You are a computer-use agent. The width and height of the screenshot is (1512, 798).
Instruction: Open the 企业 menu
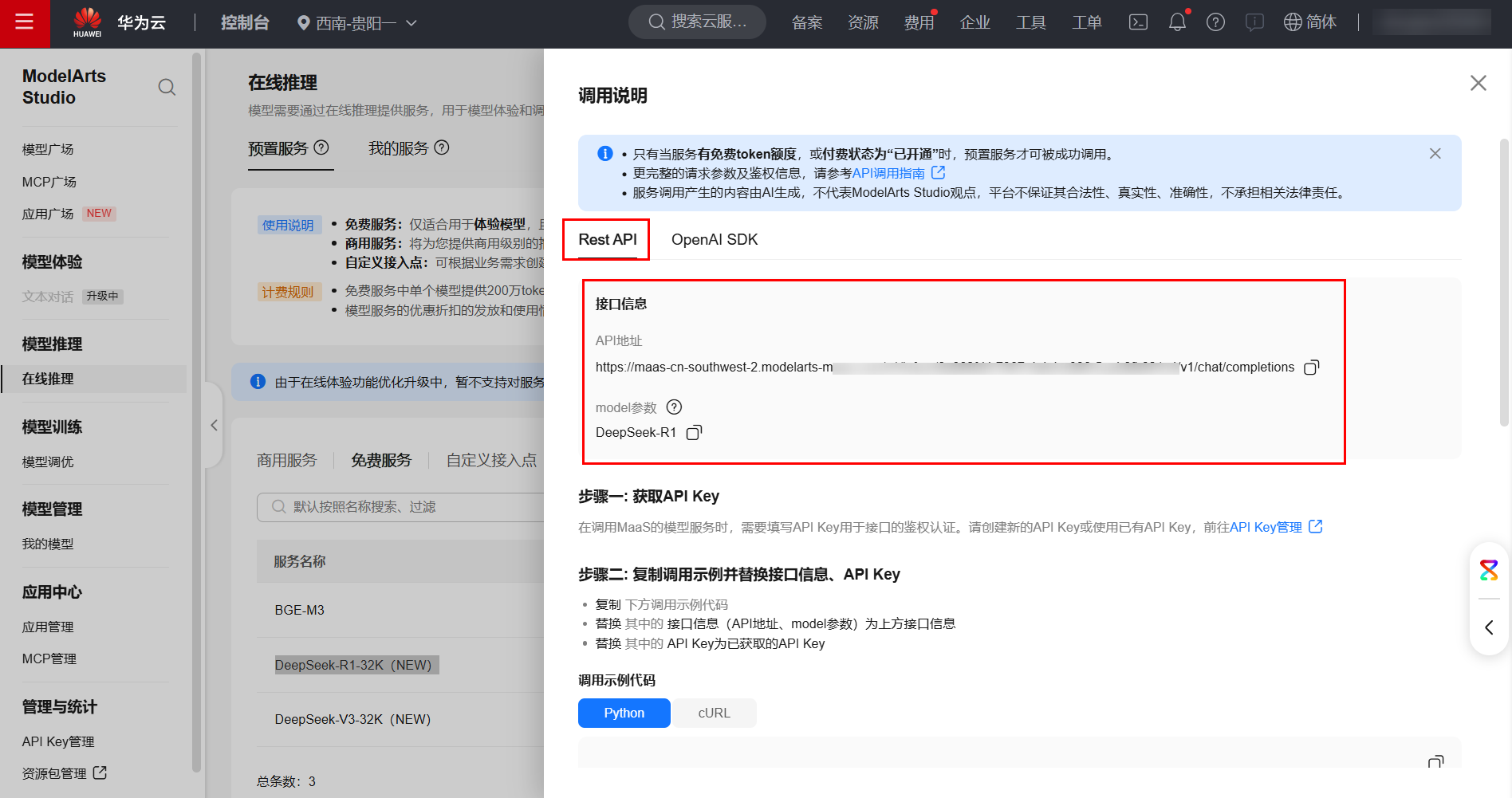click(x=975, y=22)
